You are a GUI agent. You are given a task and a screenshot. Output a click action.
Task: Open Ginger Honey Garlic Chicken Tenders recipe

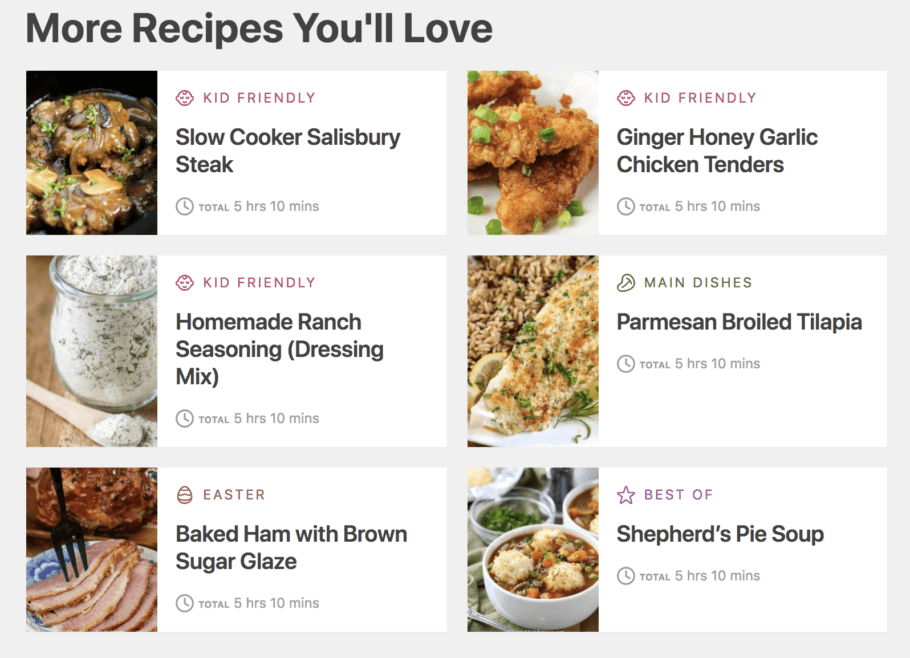click(717, 151)
